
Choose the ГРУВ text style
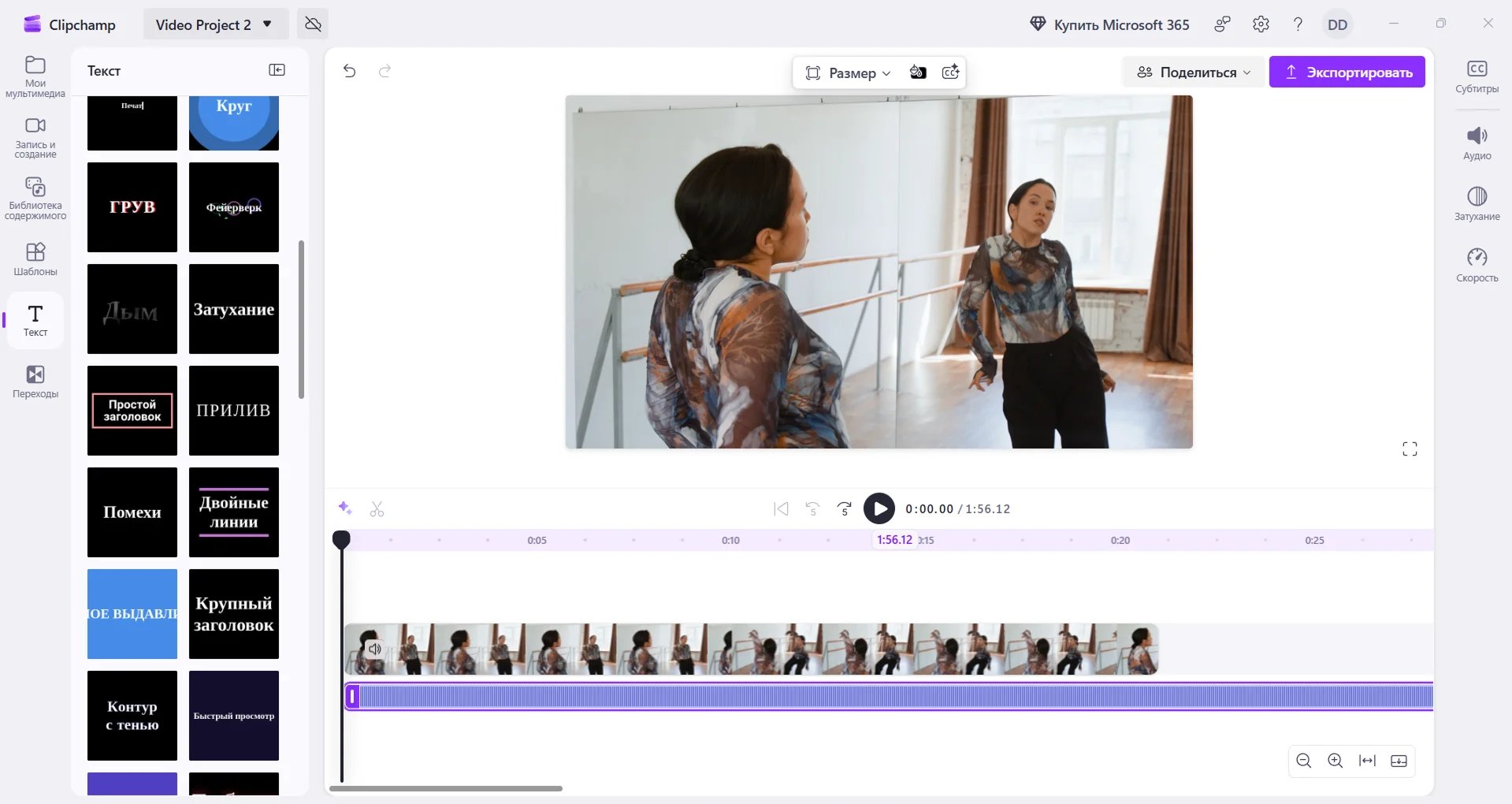[x=132, y=207]
